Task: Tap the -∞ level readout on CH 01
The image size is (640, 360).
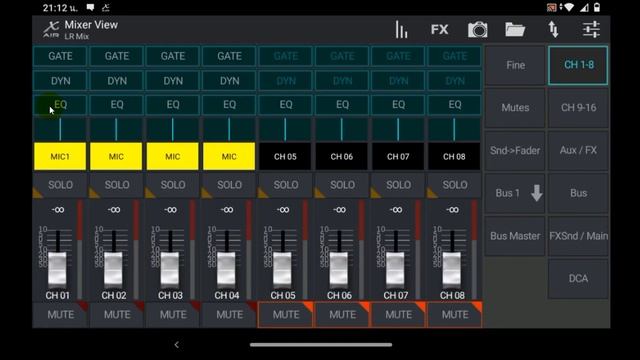Action: point(58,210)
